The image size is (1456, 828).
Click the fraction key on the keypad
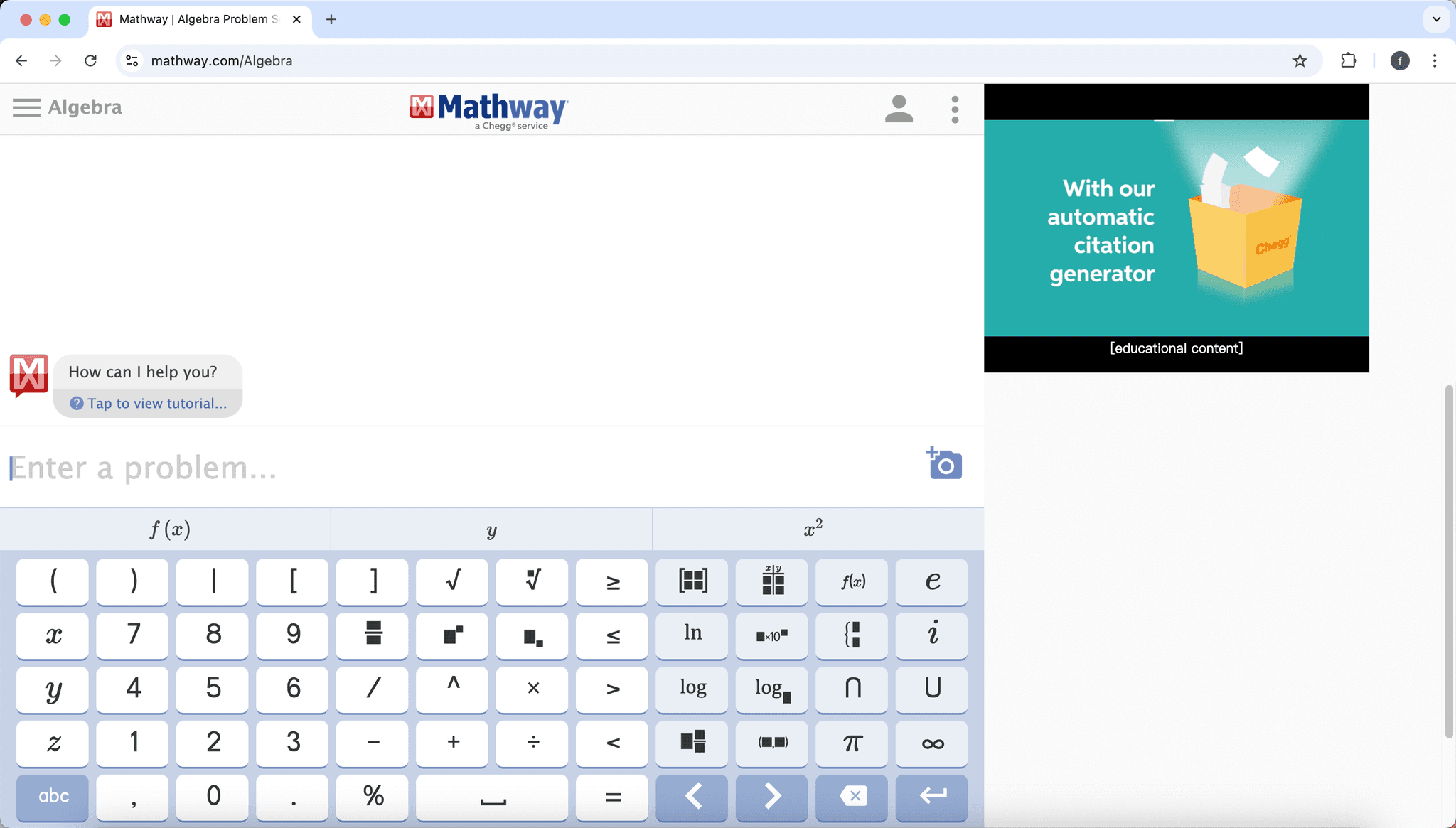point(372,635)
